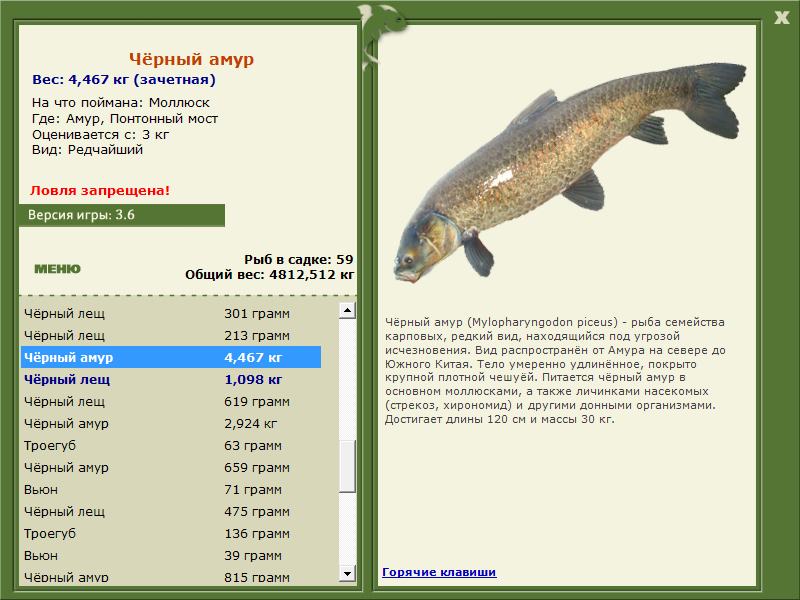This screenshot has width=800, height=600.
Task: Click the Оценивается с: 3 кг line
Action: tap(100, 135)
